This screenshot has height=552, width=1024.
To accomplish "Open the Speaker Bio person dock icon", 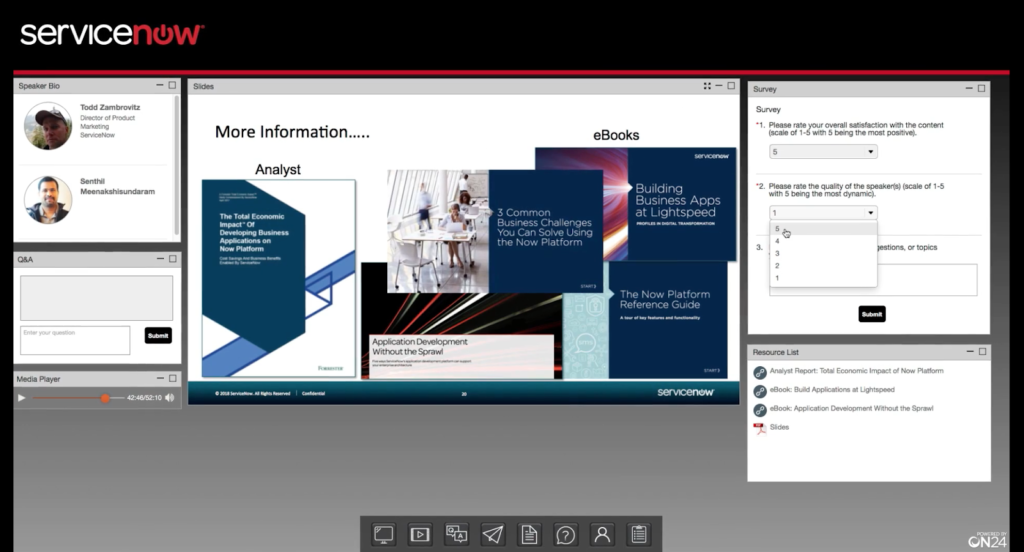I will [602, 534].
